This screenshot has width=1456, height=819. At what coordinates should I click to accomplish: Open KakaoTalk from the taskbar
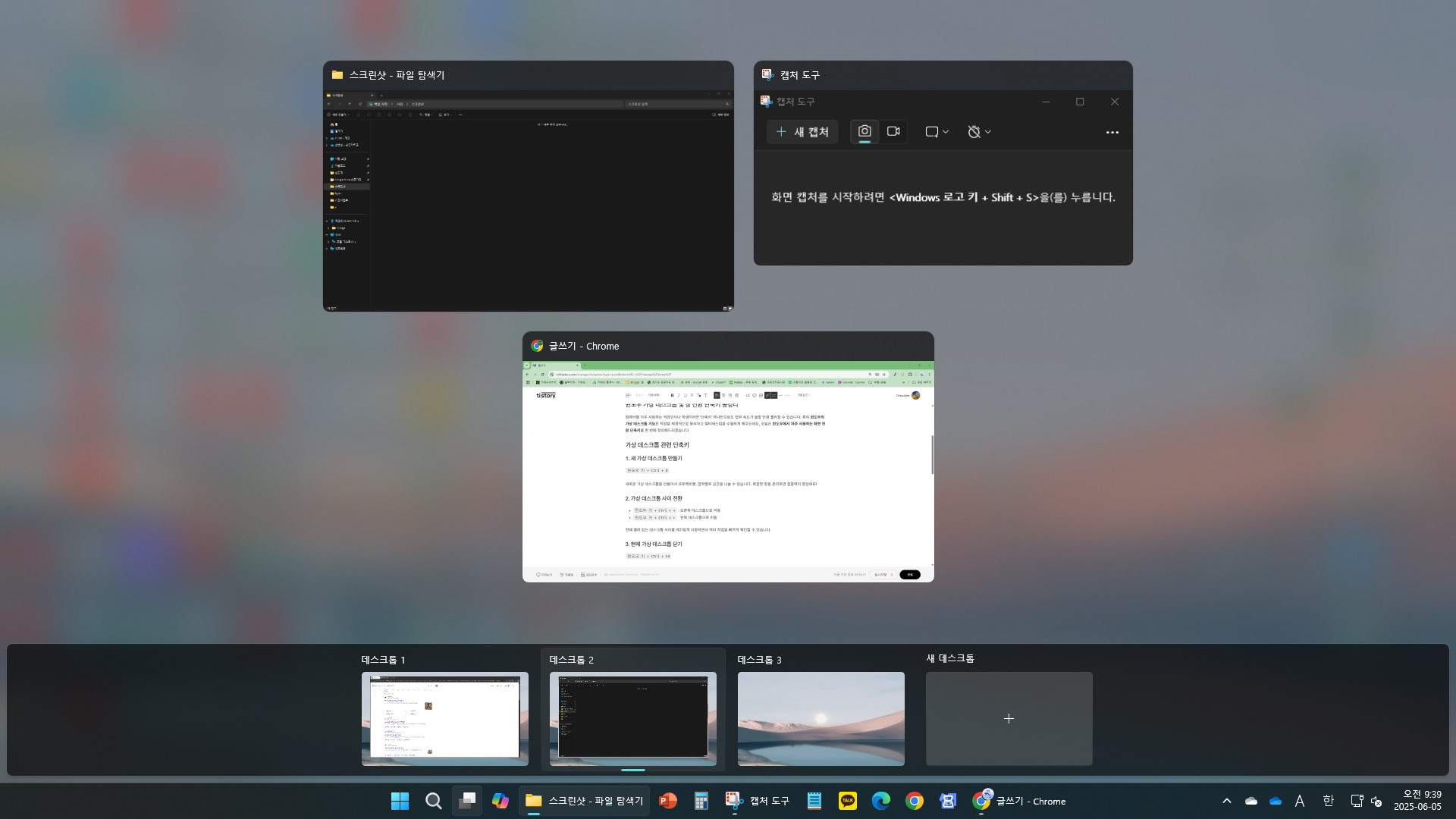(x=847, y=801)
